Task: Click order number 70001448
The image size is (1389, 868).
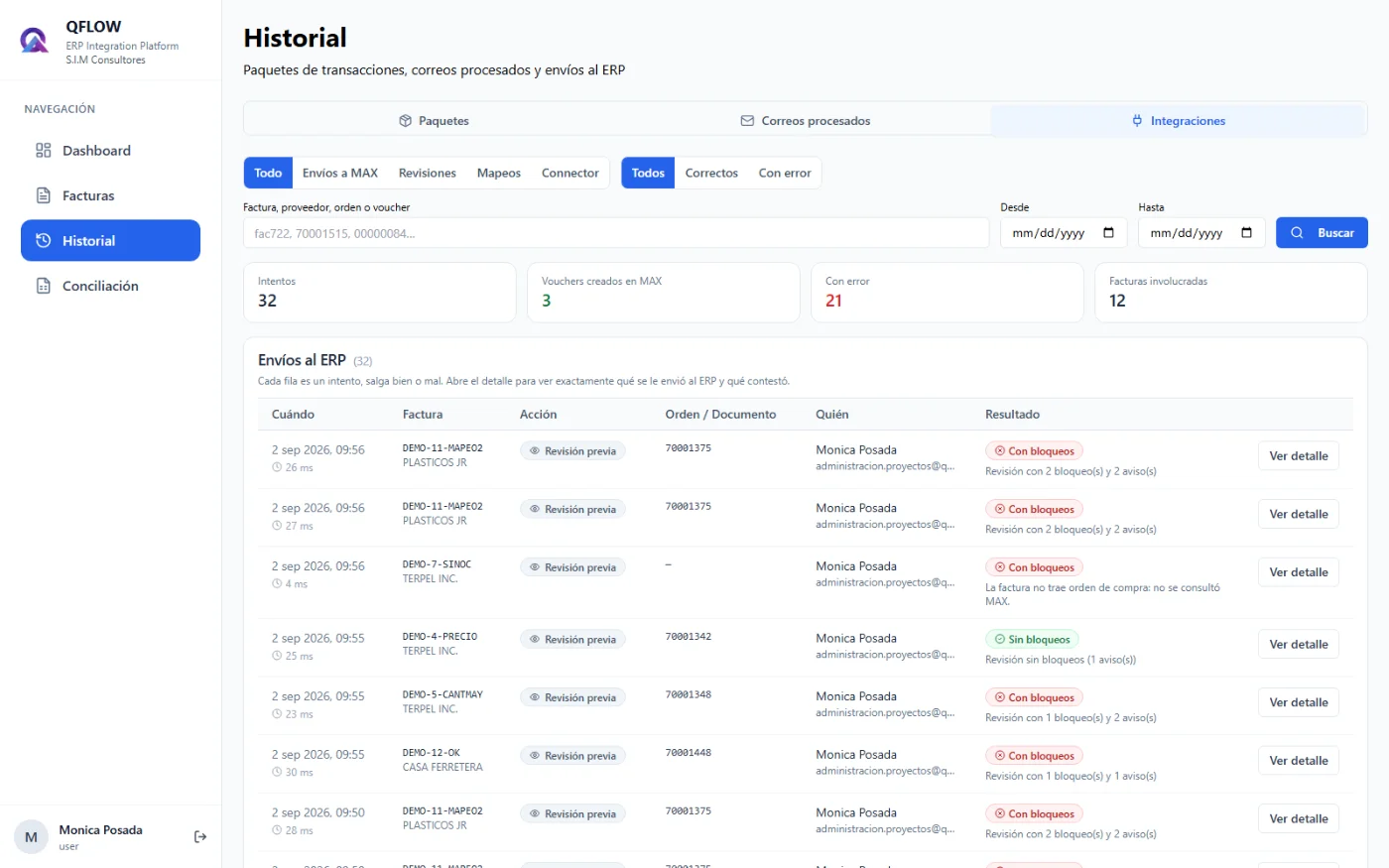Action: coord(688,753)
